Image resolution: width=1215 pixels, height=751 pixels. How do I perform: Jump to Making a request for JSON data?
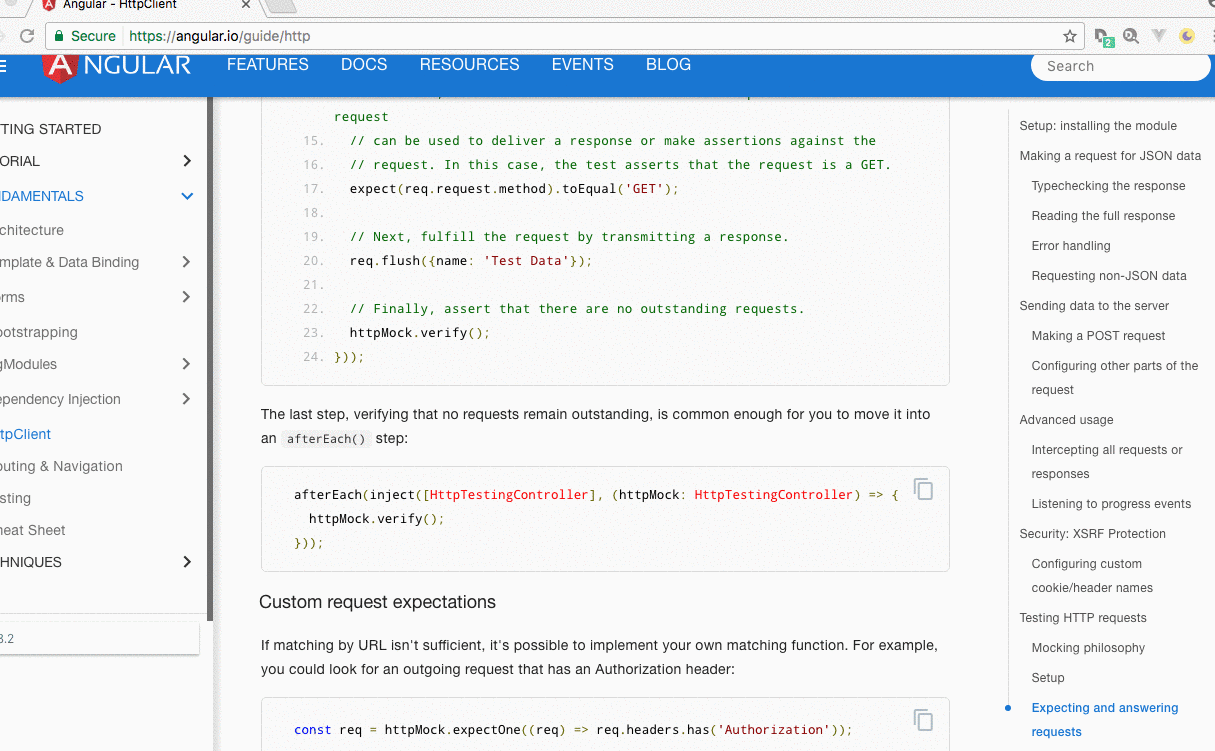point(1110,156)
